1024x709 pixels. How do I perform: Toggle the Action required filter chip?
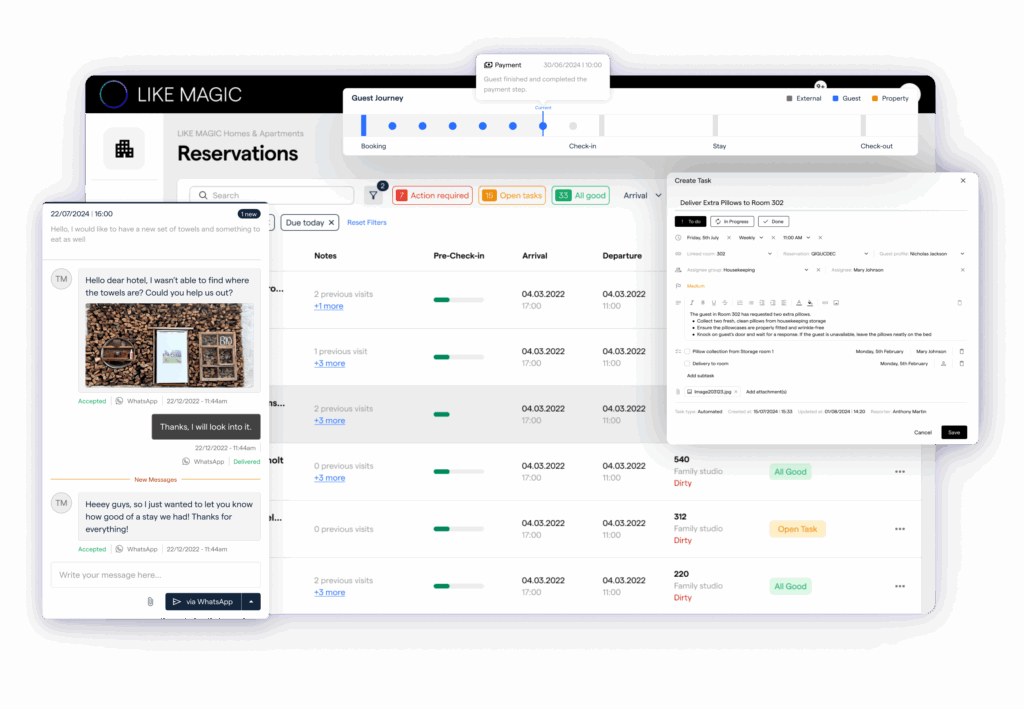pyautogui.click(x=432, y=195)
